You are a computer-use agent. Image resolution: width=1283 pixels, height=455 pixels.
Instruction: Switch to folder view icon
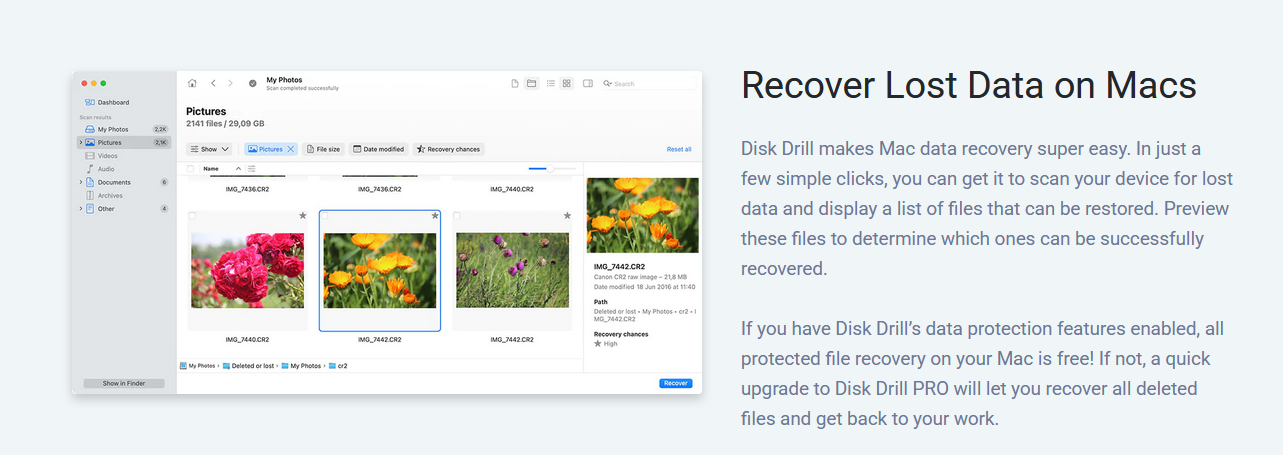(532, 83)
